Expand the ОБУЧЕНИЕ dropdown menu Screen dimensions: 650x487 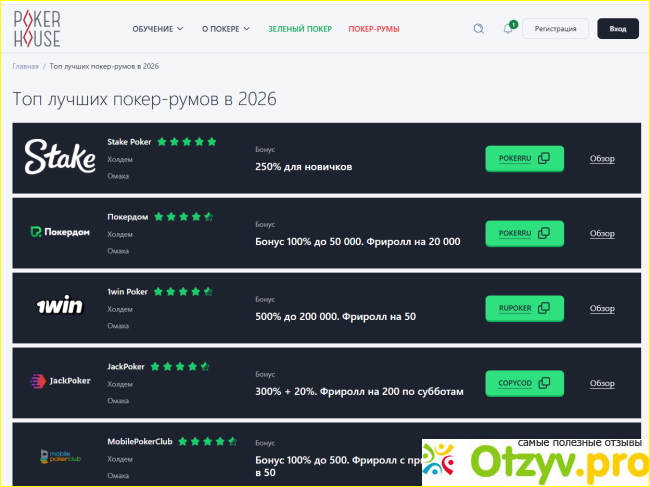coord(158,29)
